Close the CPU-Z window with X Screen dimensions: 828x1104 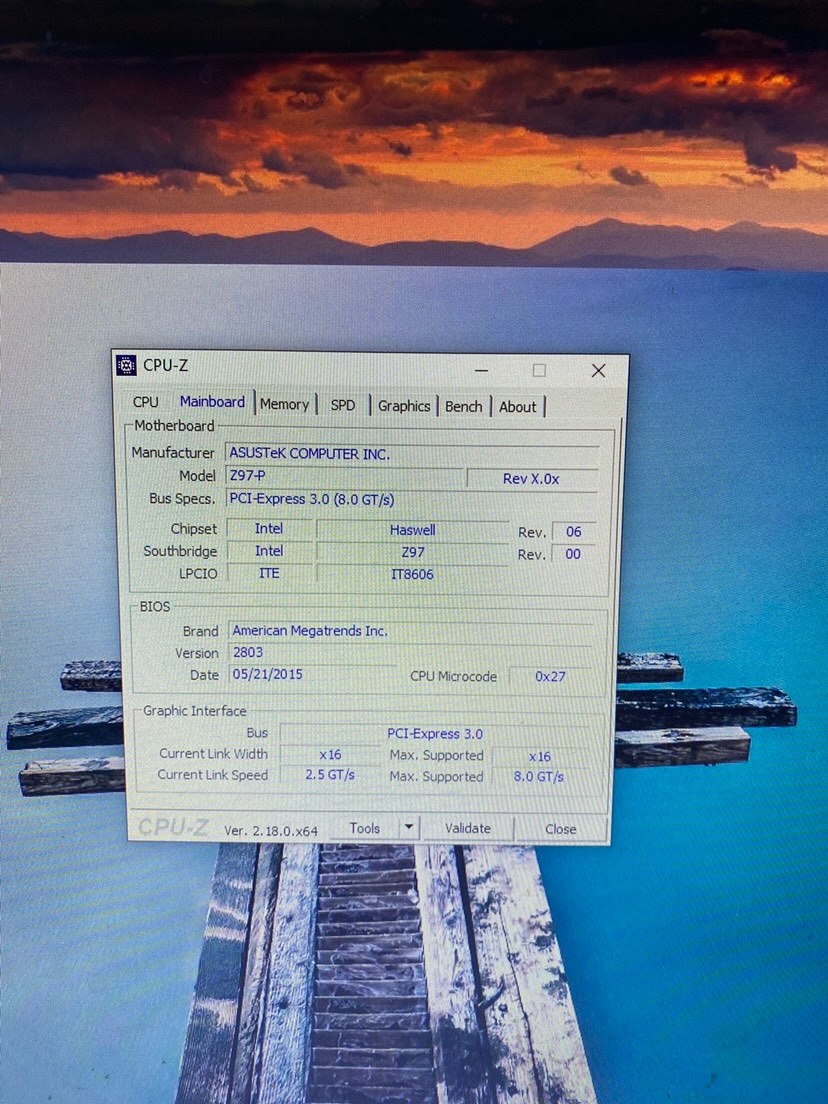[598, 371]
